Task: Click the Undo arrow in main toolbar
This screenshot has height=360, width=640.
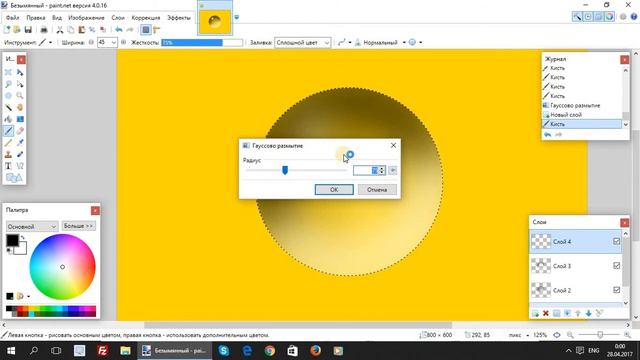Action: [x=119, y=30]
